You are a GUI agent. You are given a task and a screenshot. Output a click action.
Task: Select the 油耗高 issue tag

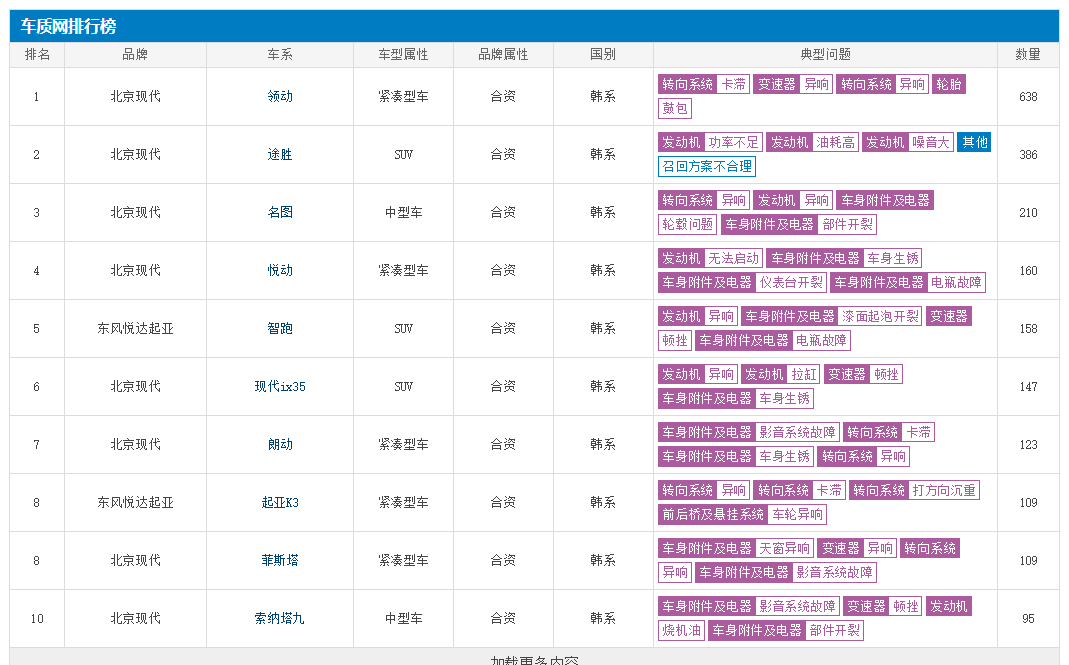tap(836, 143)
